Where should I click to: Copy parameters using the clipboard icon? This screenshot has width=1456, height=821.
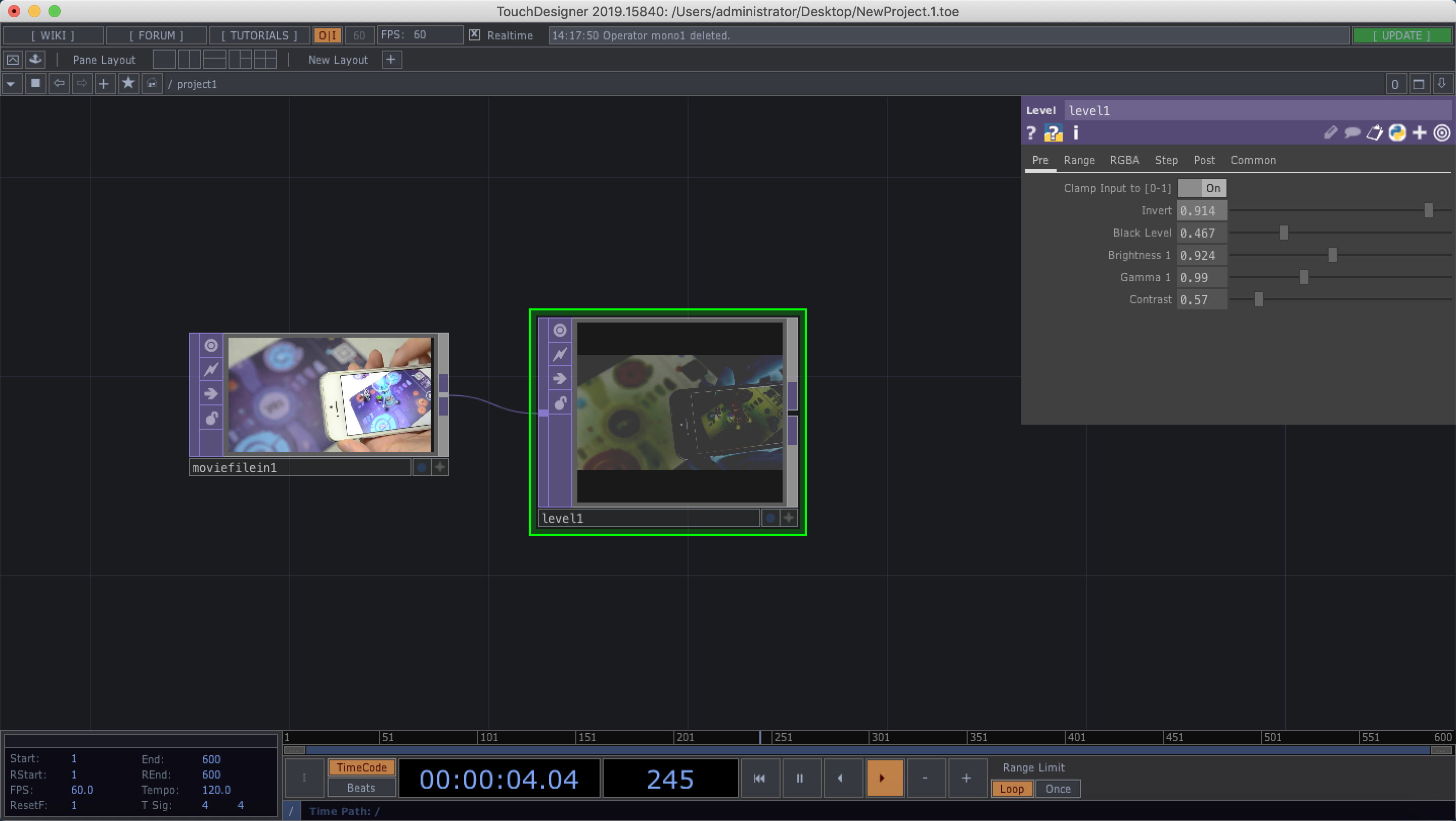1376,133
